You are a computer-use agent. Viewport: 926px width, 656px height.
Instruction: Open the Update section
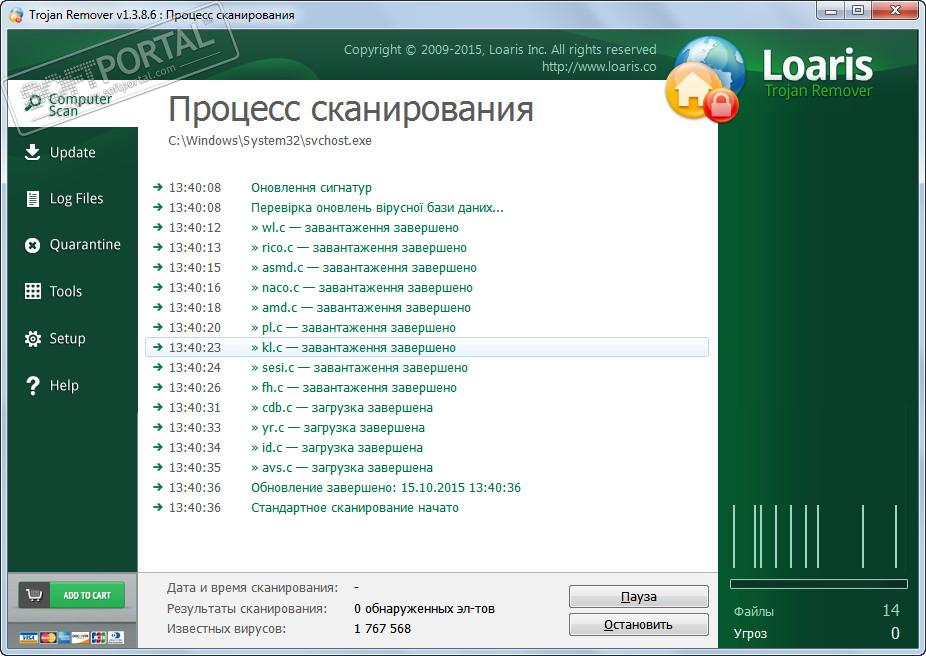click(x=73, y=152)
